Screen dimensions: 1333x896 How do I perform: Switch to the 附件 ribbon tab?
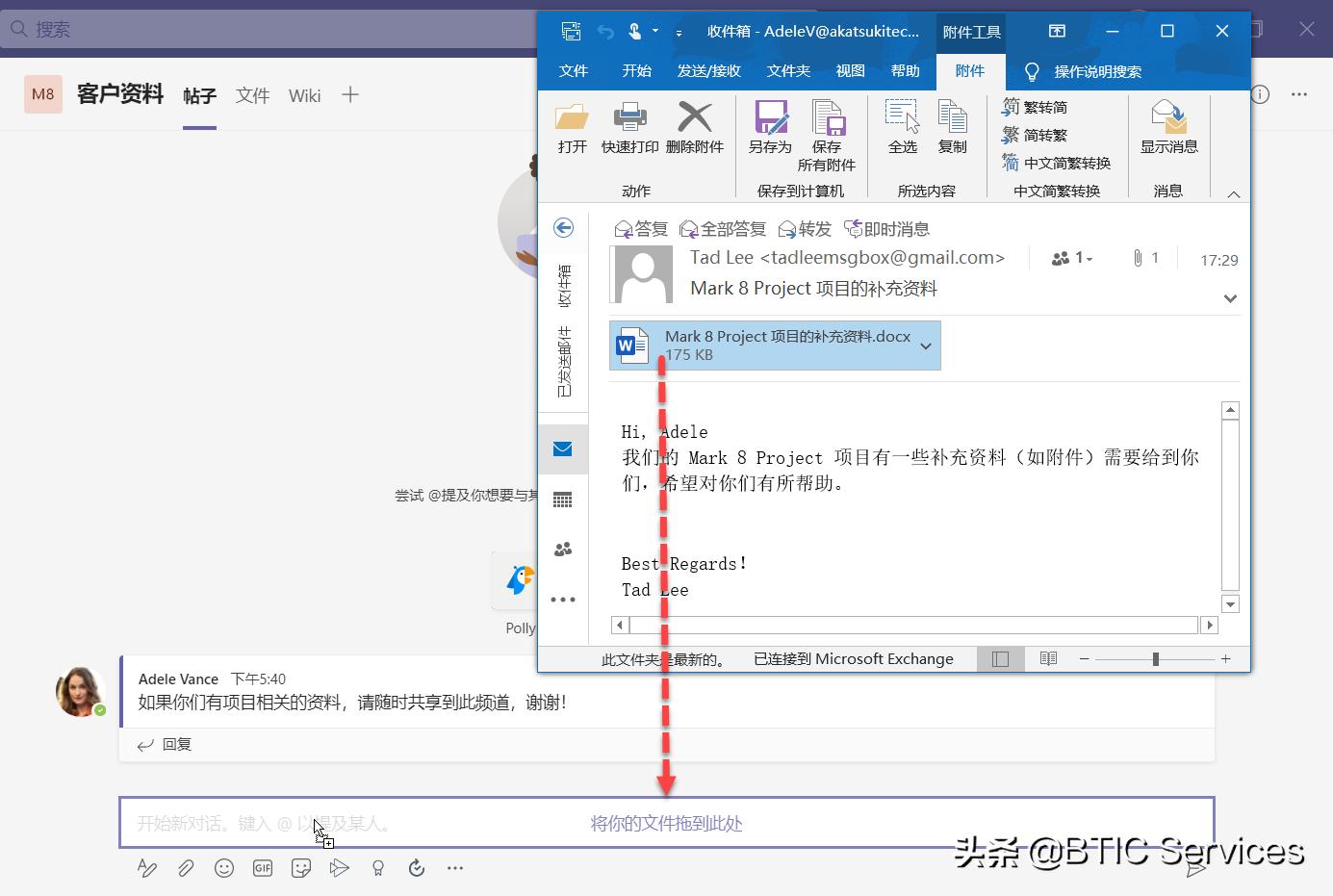tap(970, 70)
